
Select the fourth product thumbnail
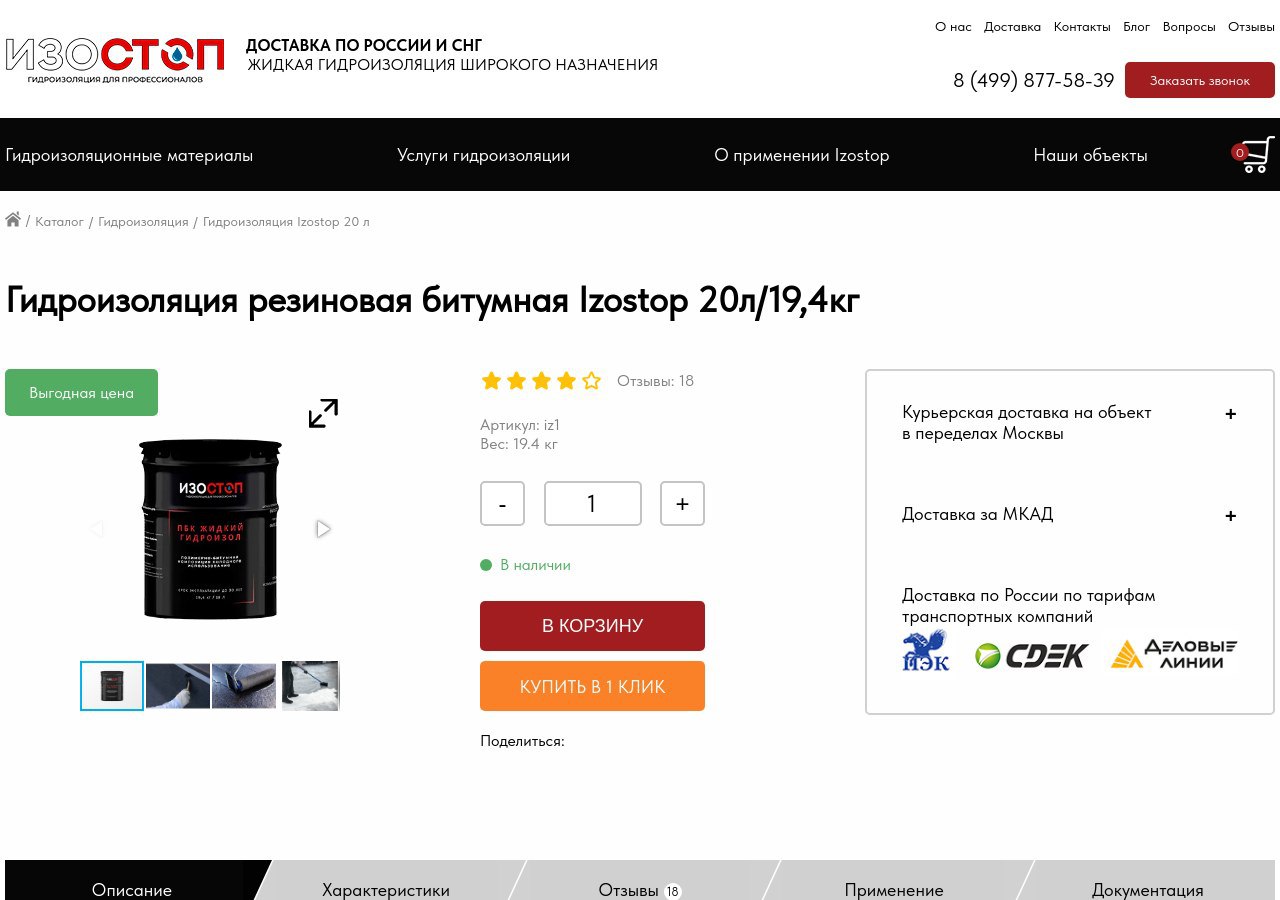(310, 686)
